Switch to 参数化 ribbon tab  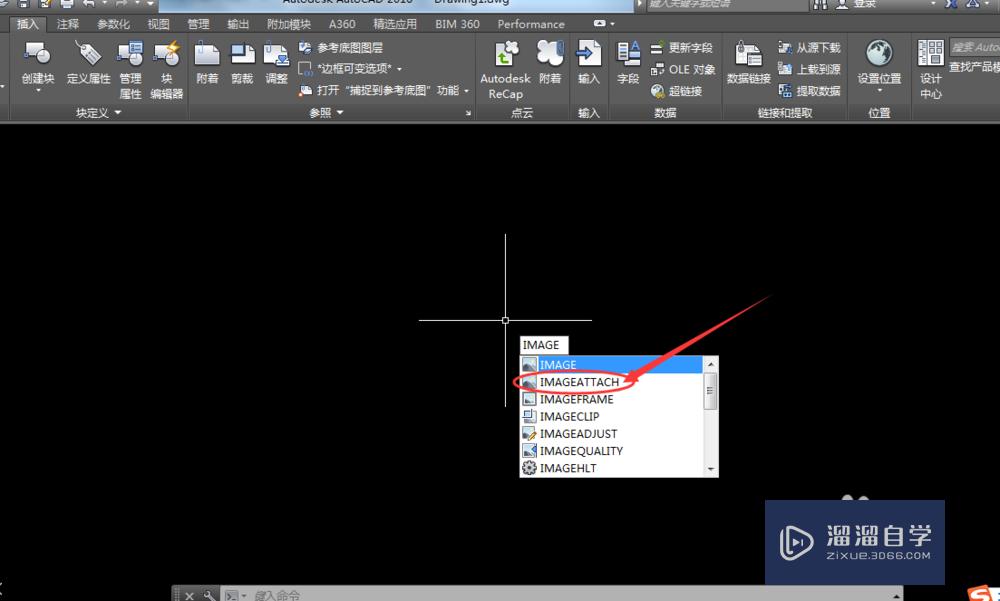113,24
